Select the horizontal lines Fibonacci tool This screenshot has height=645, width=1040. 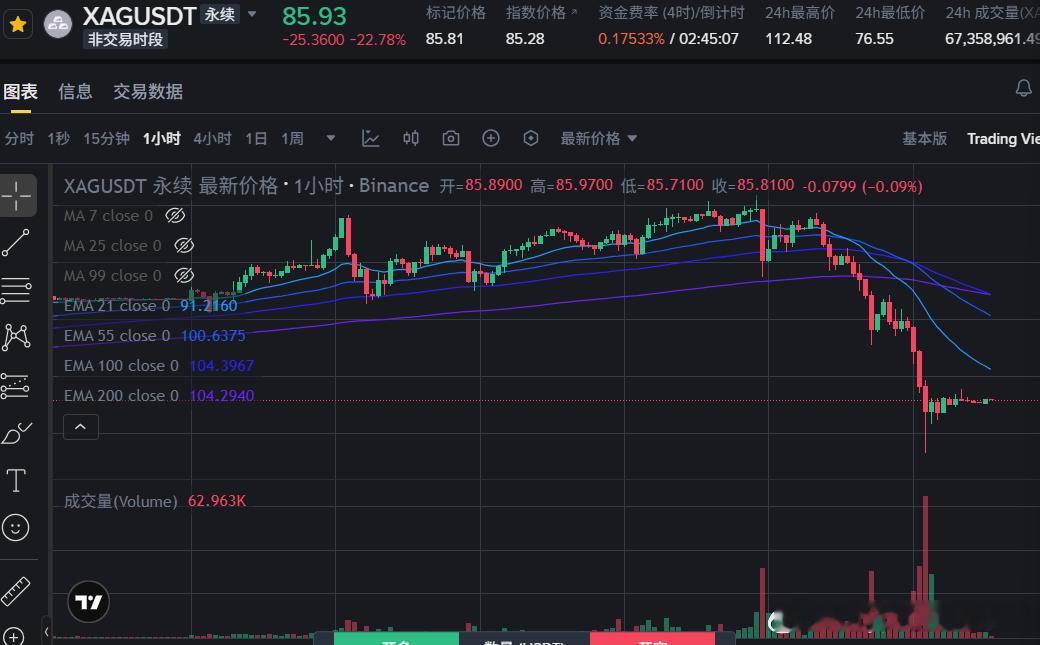click(16, 291)
